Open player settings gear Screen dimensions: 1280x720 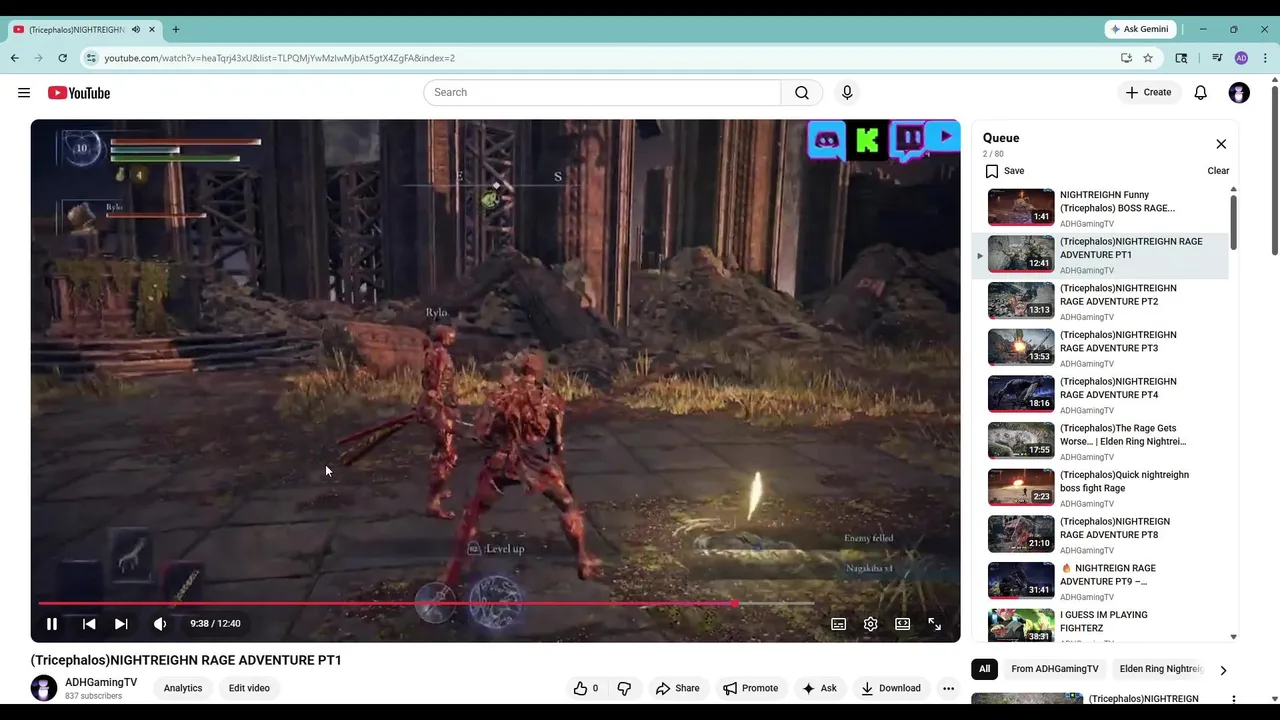click(871, 623)
